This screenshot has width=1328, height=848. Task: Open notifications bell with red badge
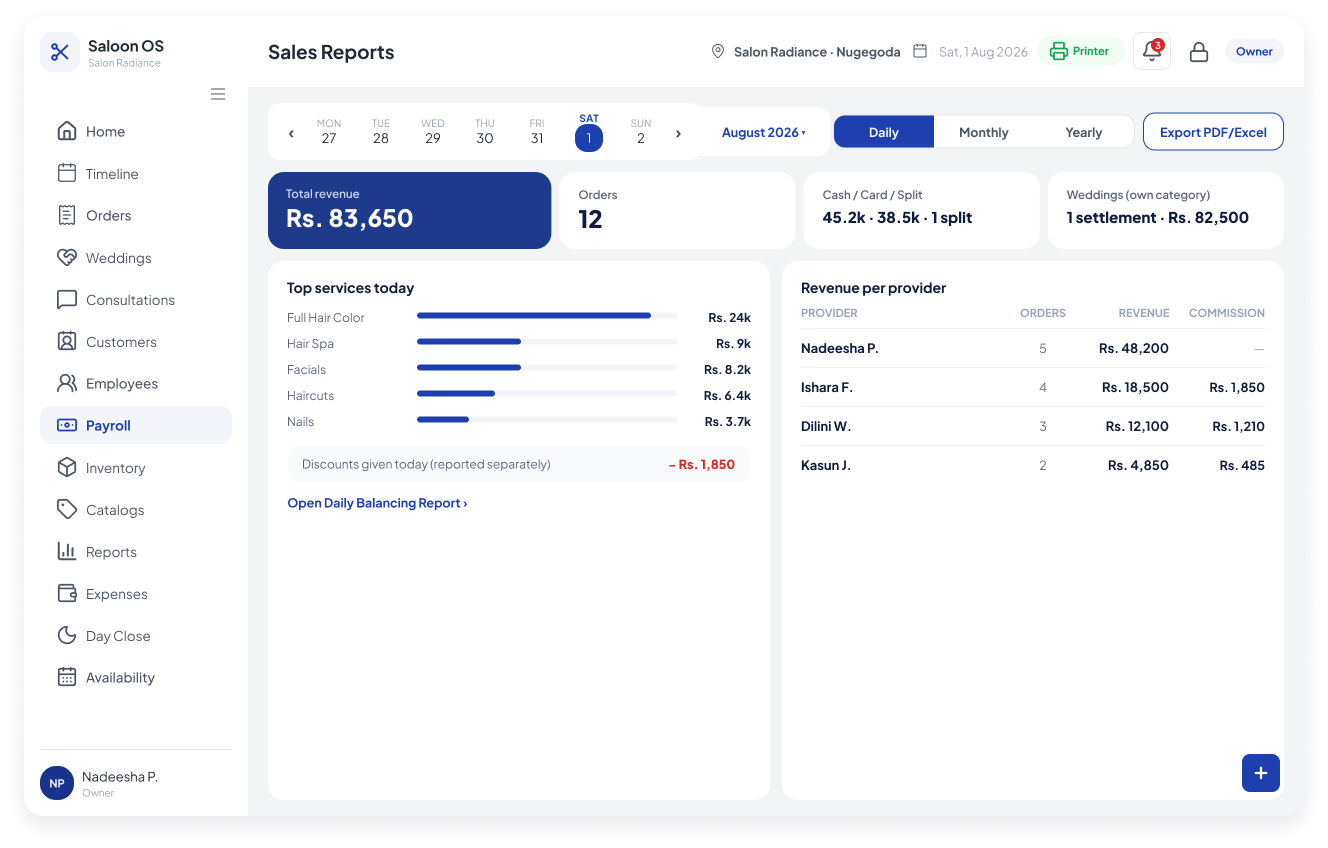1152,51
